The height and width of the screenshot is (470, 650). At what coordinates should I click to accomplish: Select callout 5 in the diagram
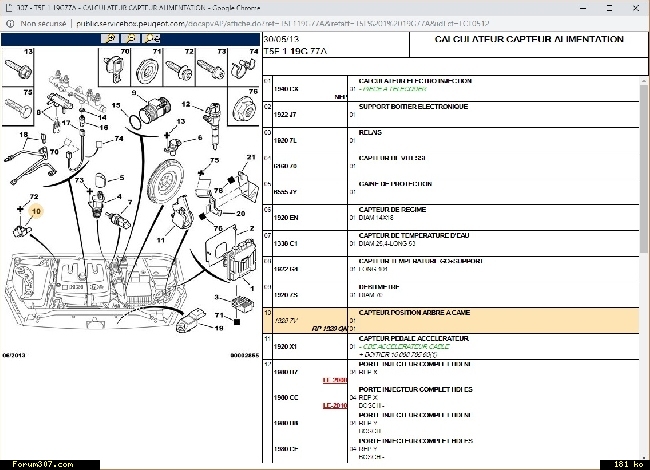coord(121,177)
